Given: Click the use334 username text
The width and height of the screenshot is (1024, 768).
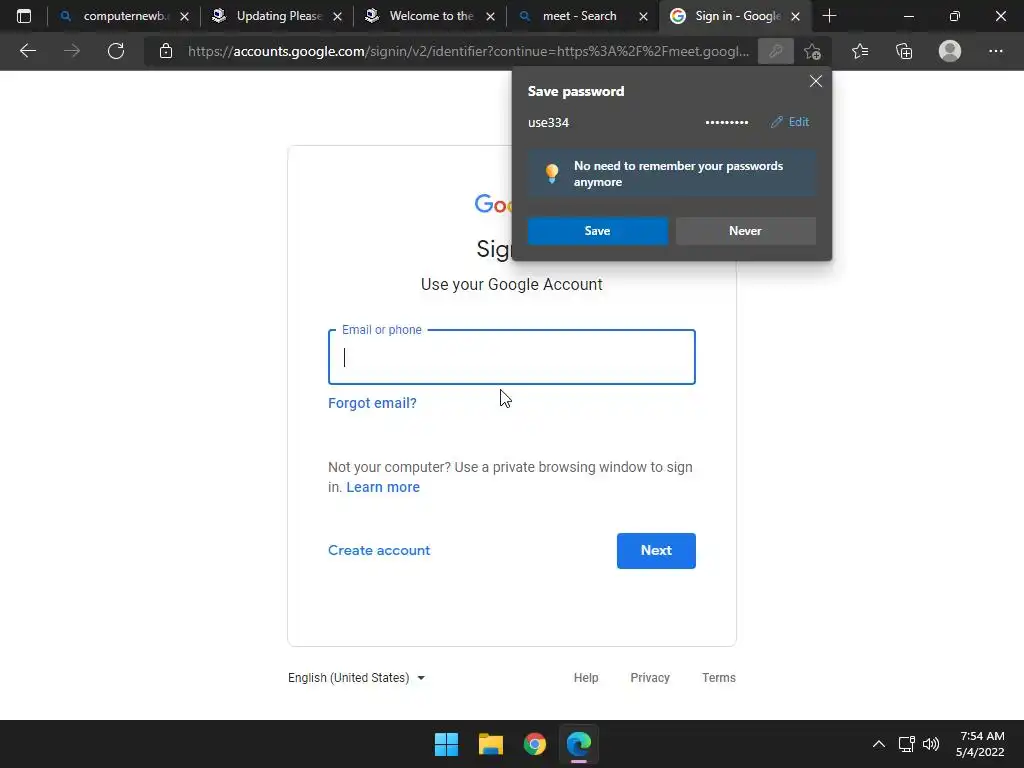Looking at the screenshot, I should pyautogui.click(x=549, y=123).
